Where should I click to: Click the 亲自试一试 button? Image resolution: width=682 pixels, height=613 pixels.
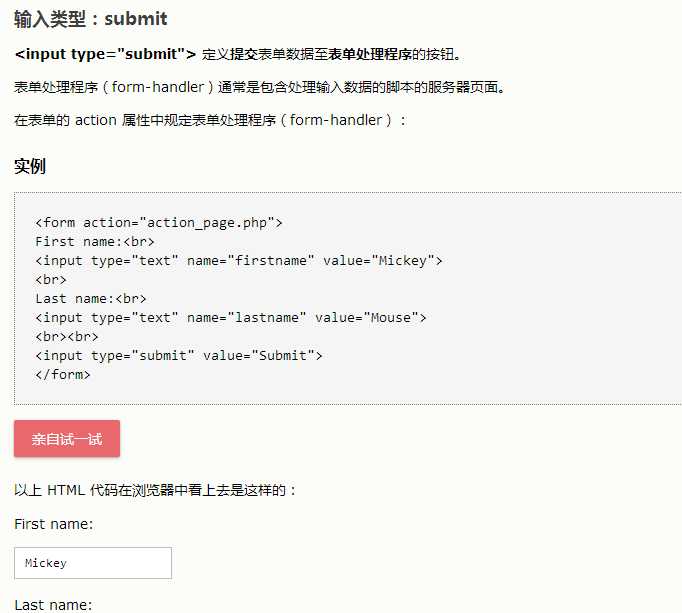(67, 439)
